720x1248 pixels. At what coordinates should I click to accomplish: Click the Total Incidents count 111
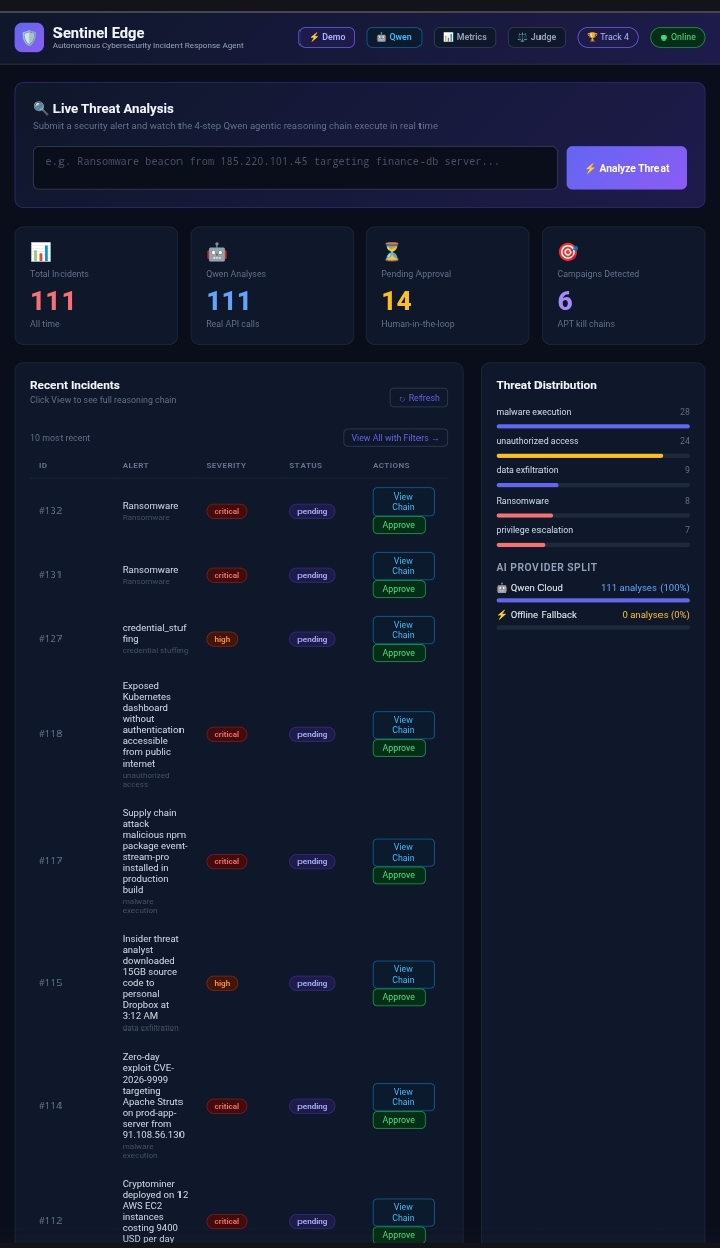click(53, 301)
